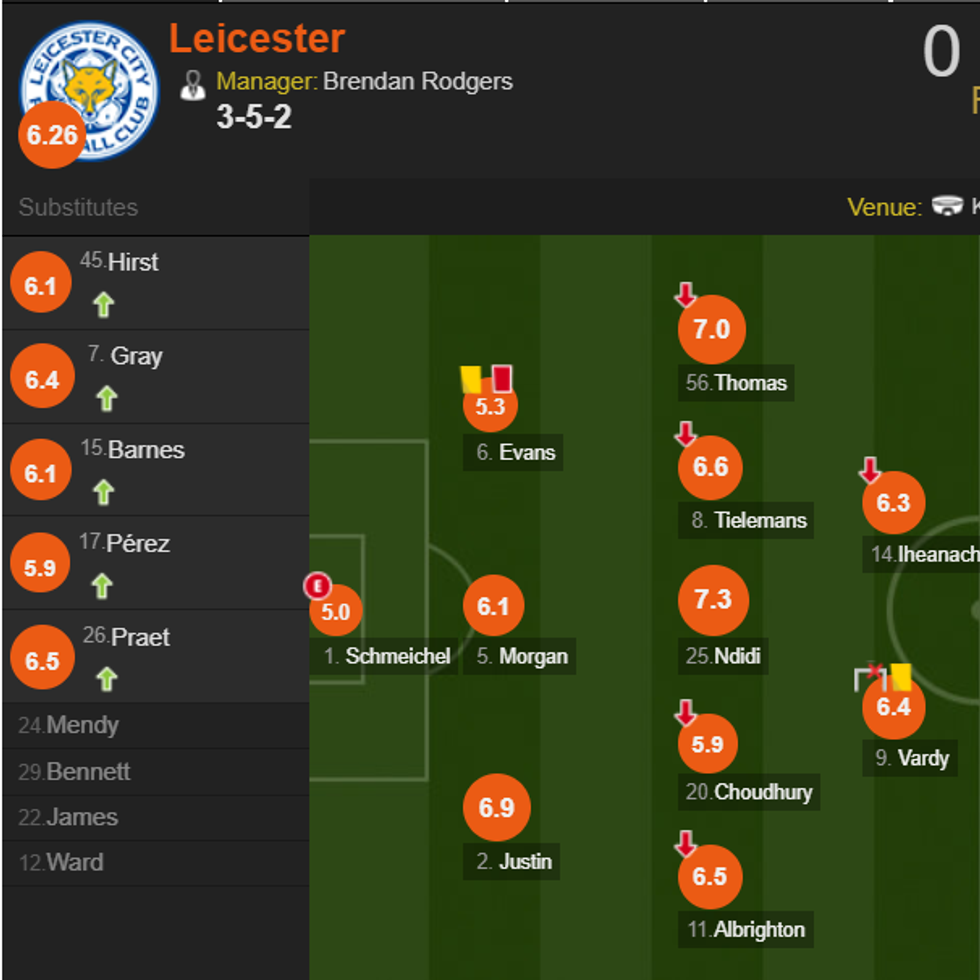980x980 pixels.
Task: Select substitute Gray in the list
Action: (136, 356)
